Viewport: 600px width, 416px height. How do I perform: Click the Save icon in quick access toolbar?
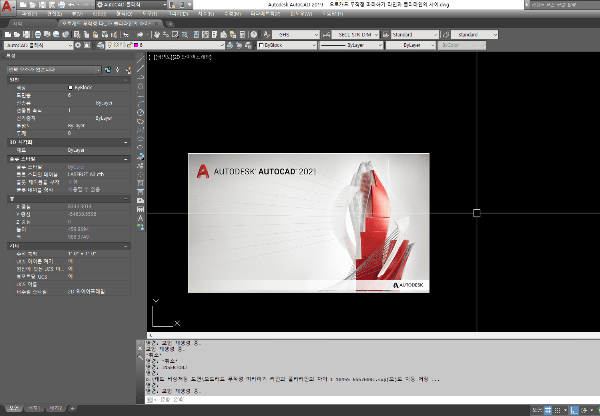(42, 5)
